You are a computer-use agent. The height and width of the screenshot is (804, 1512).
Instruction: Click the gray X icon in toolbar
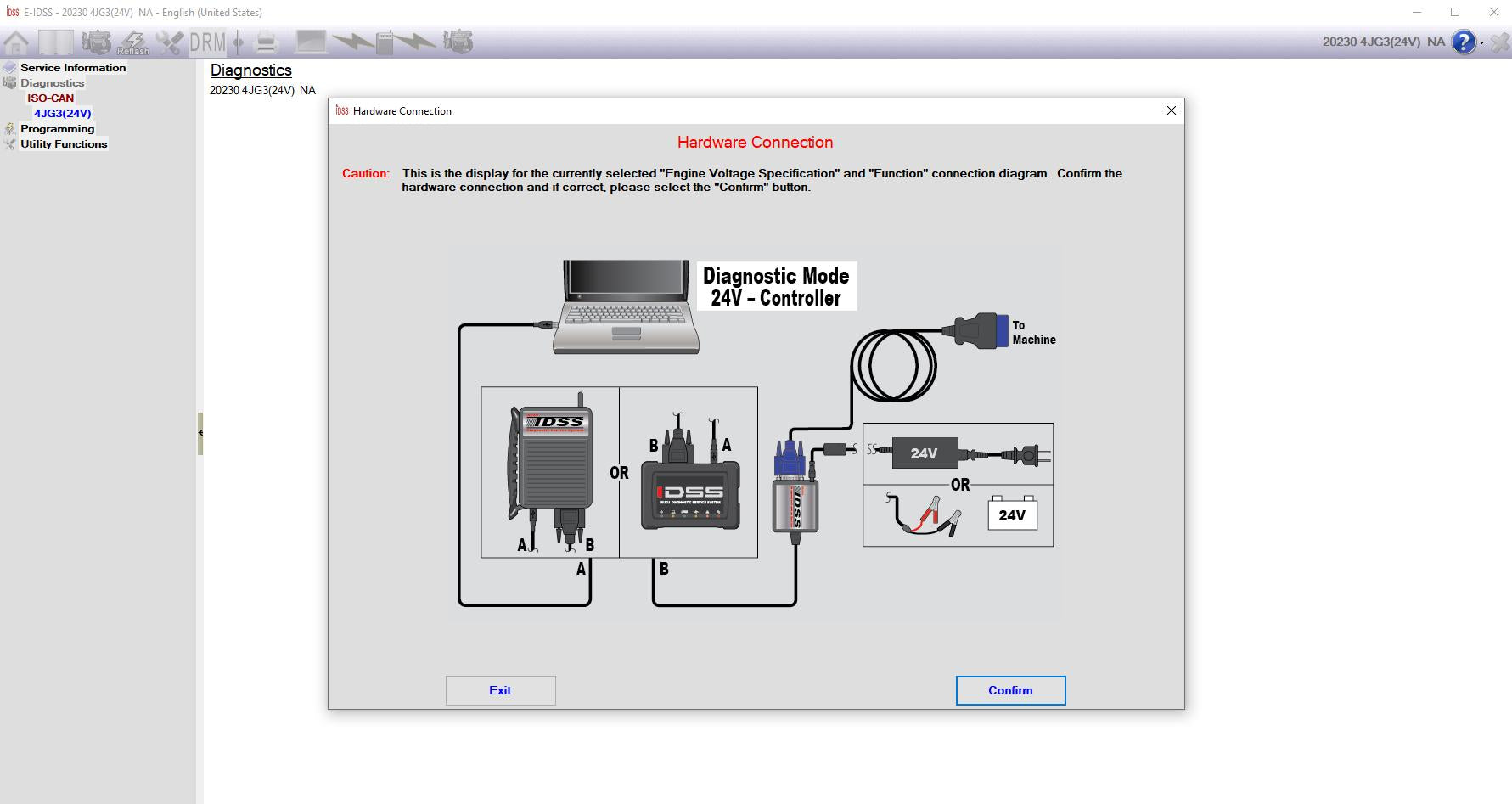1500,42
